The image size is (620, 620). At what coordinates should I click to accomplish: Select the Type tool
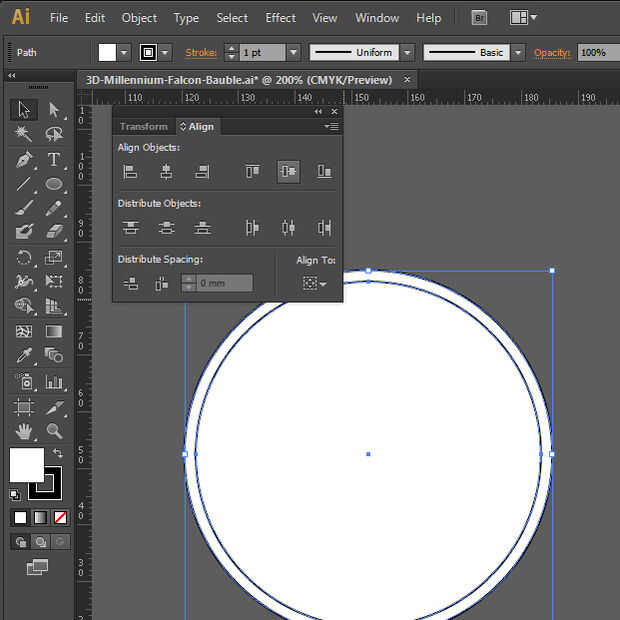[54, 160]
